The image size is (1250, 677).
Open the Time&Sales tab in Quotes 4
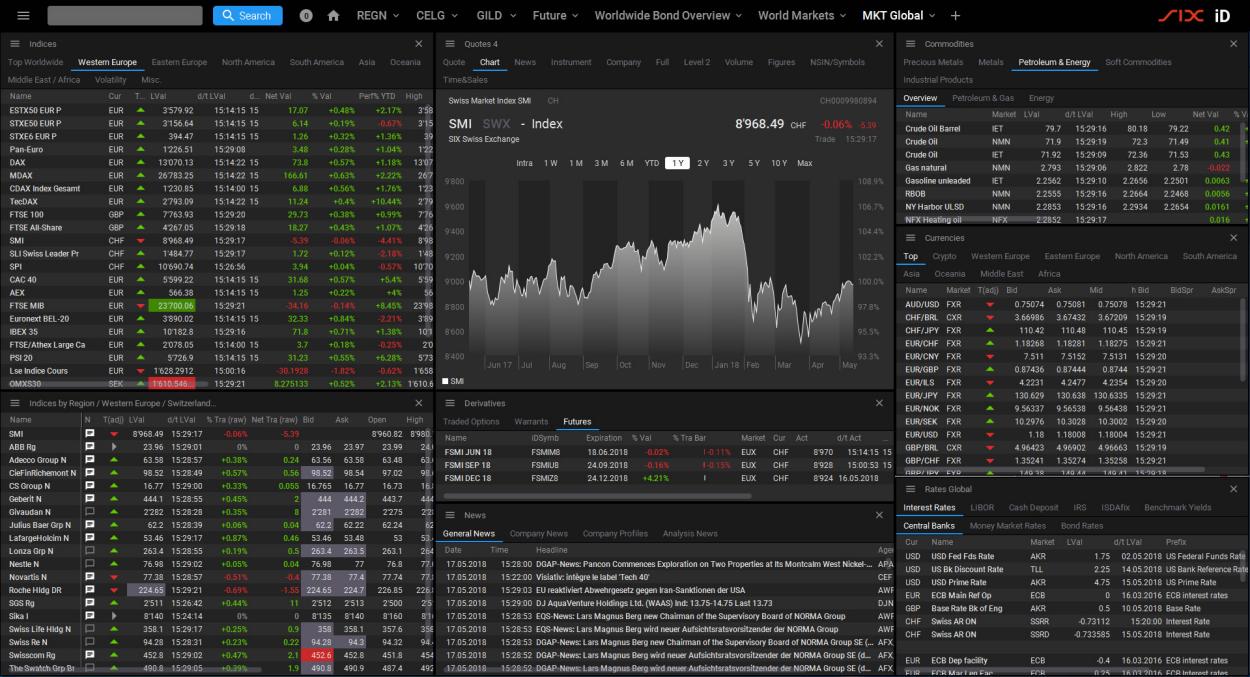click(466, 80)
